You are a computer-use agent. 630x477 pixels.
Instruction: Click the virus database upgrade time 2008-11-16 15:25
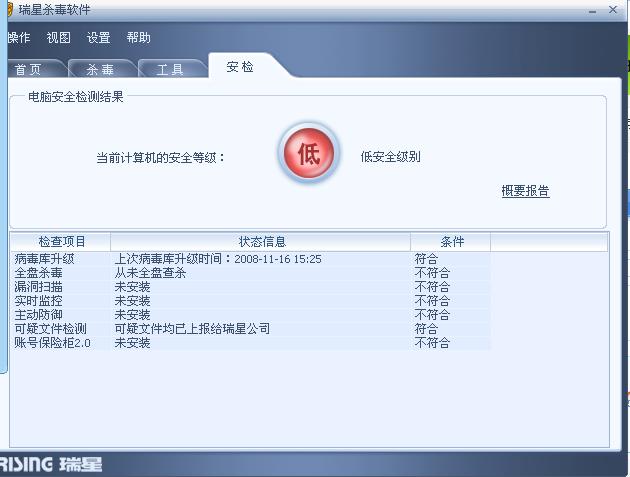point(278,259)
